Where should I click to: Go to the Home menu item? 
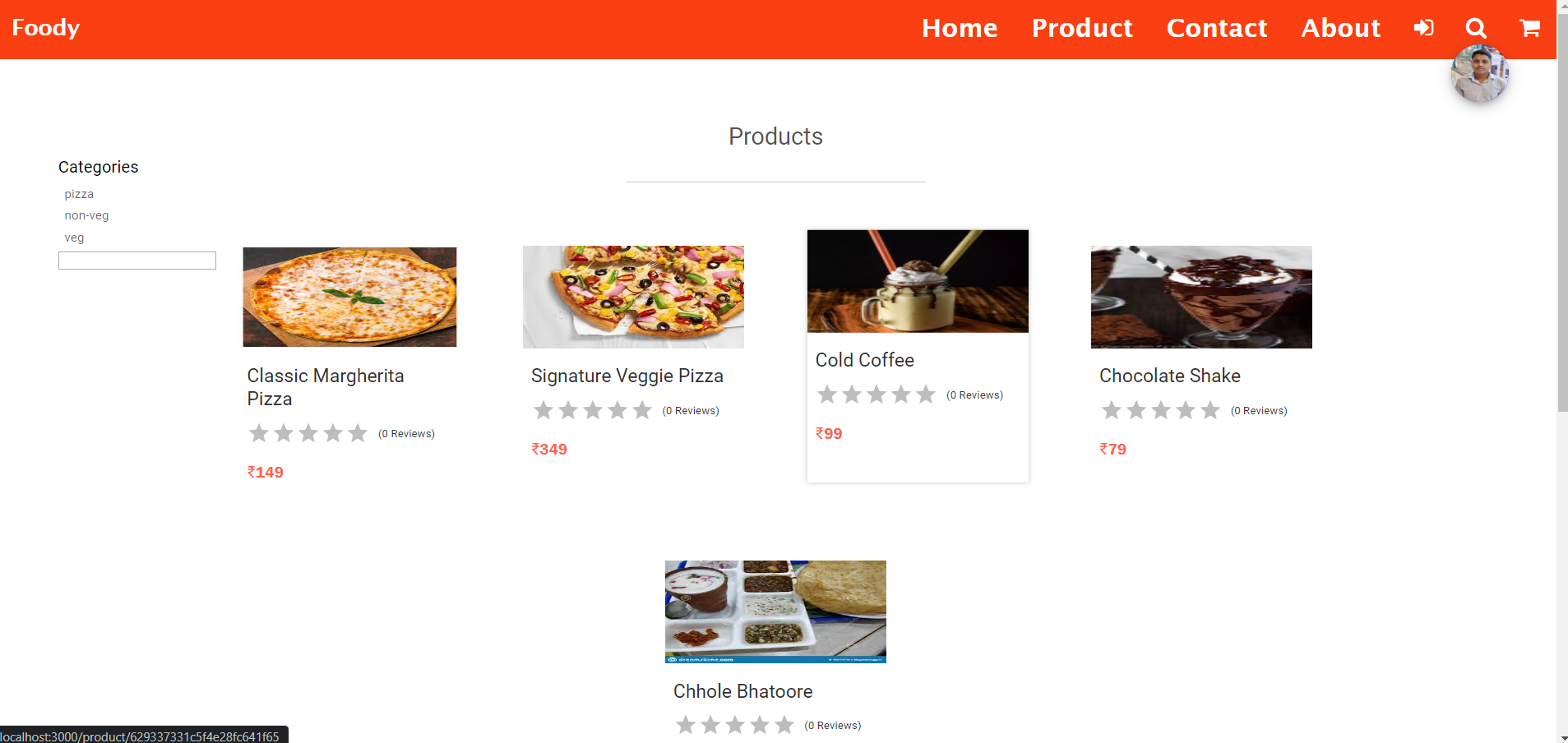click(960, 28)
